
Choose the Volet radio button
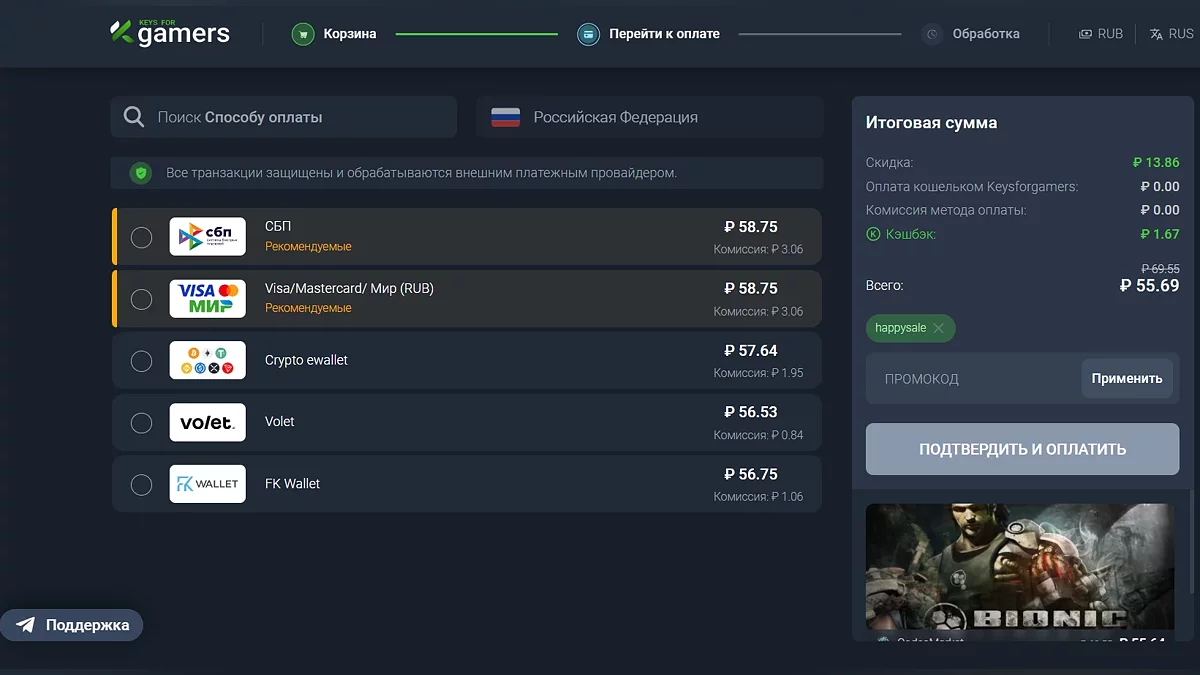coord(142,422)
